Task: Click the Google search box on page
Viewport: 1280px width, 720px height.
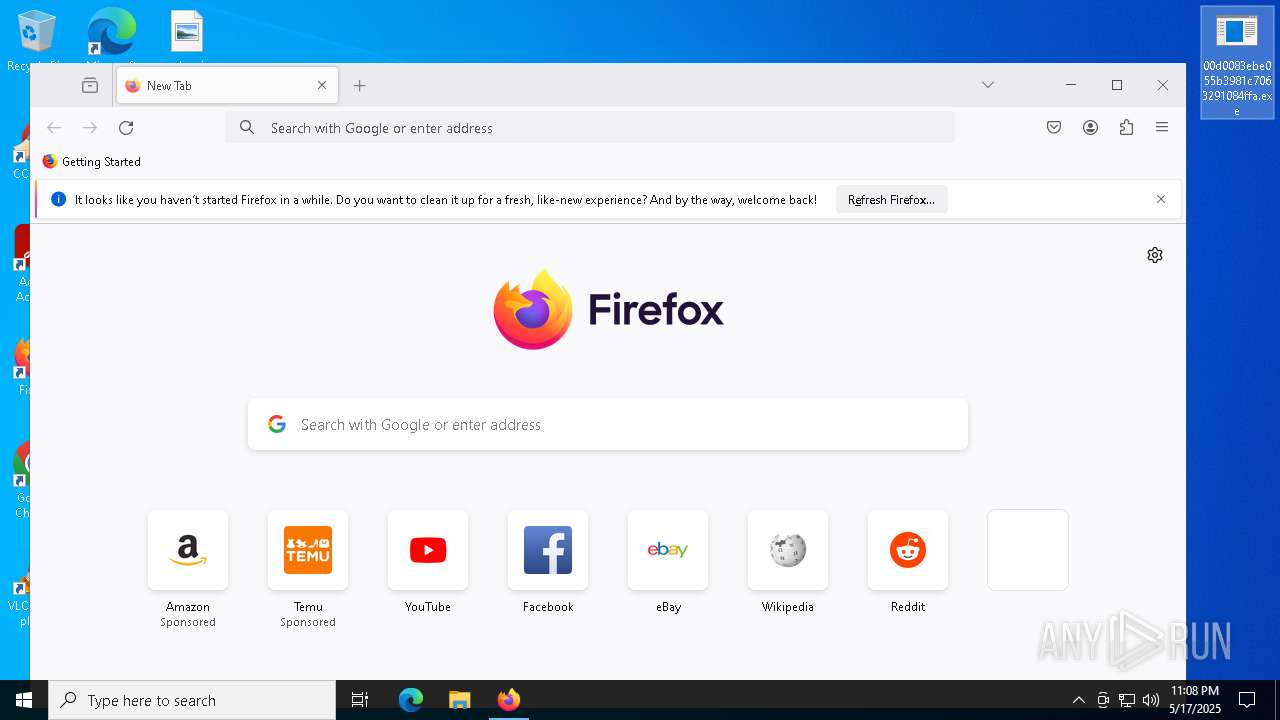Action: [x=608, y=425]
